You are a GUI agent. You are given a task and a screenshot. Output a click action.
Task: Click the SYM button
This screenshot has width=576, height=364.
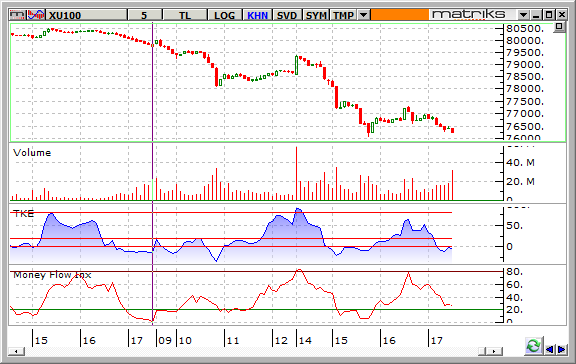[x=316, y=15]
